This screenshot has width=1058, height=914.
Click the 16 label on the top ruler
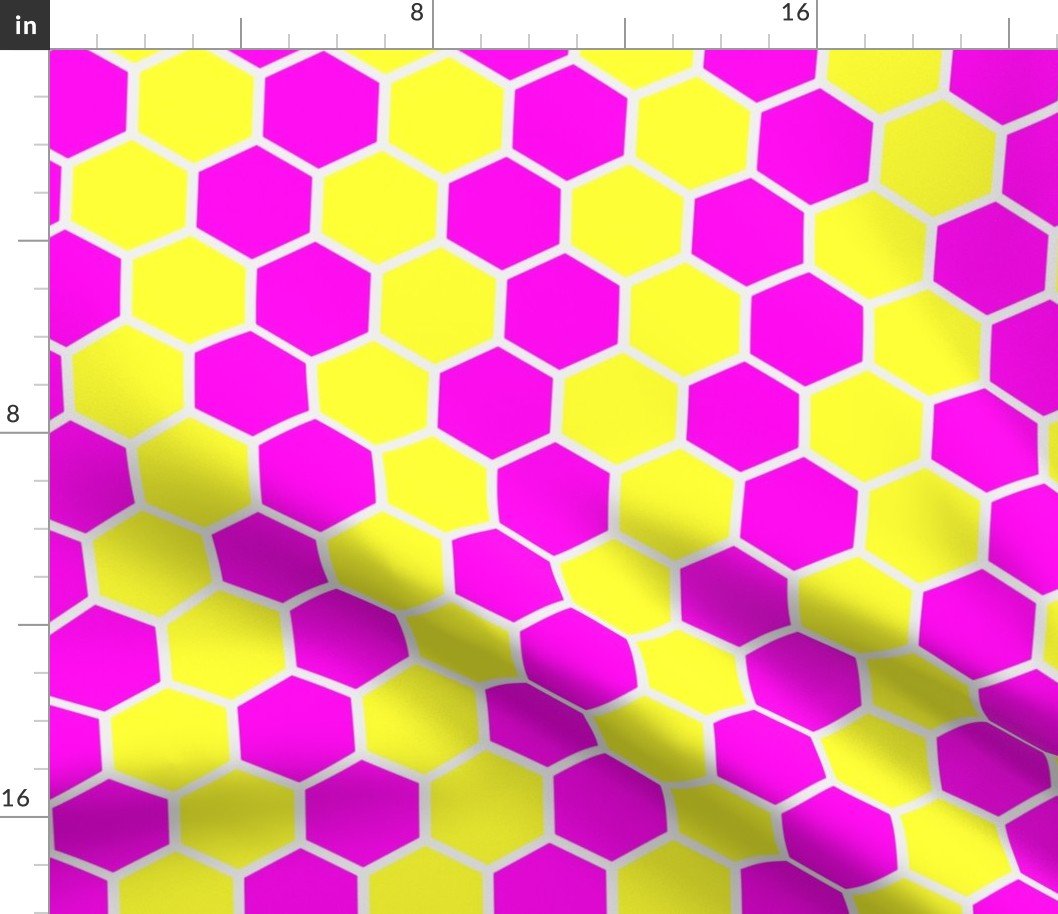(795, 12)
